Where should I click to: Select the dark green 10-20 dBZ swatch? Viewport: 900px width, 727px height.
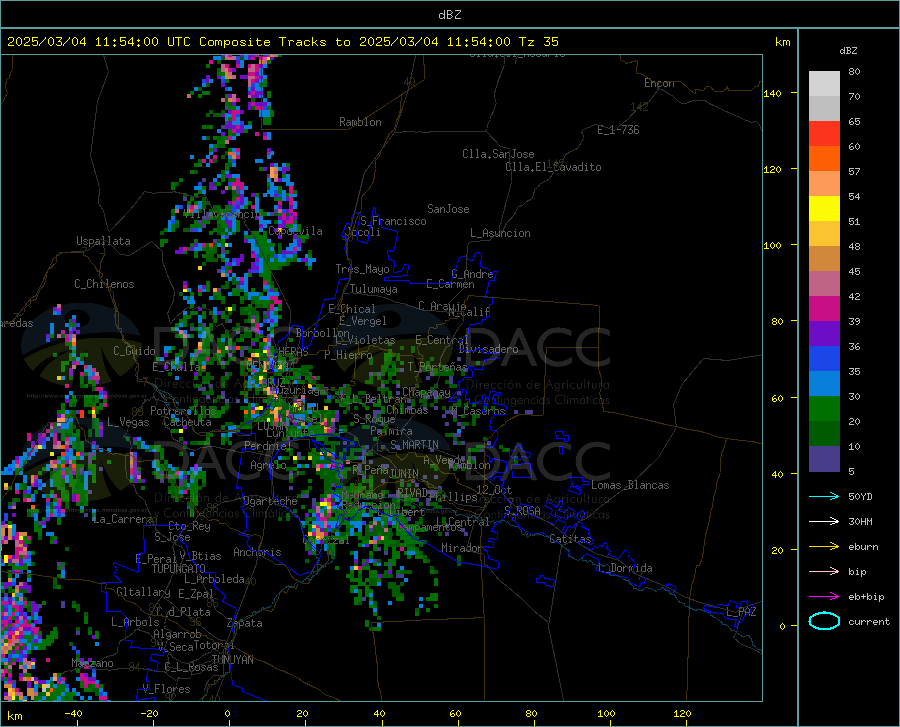point(824,433)
